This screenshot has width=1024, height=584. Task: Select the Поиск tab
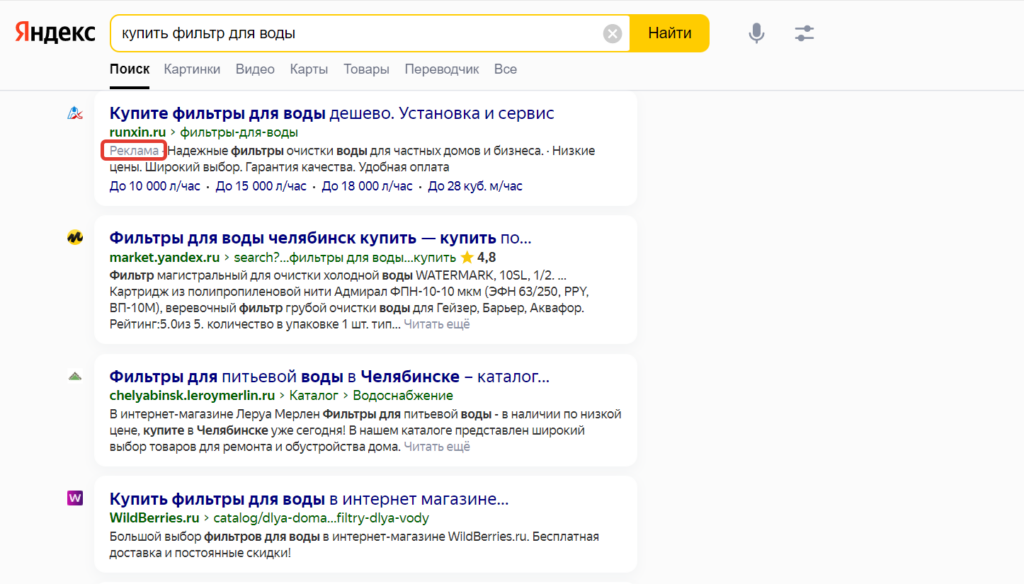point(129,69)
